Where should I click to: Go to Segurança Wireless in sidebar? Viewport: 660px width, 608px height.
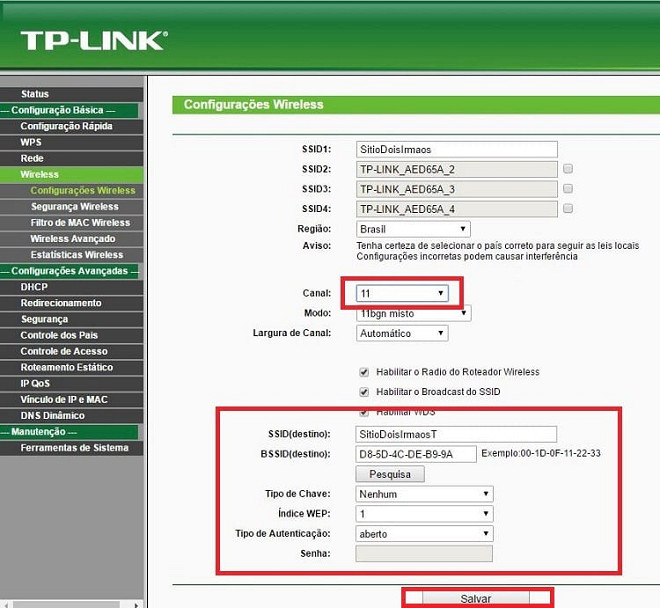point(74,207)
